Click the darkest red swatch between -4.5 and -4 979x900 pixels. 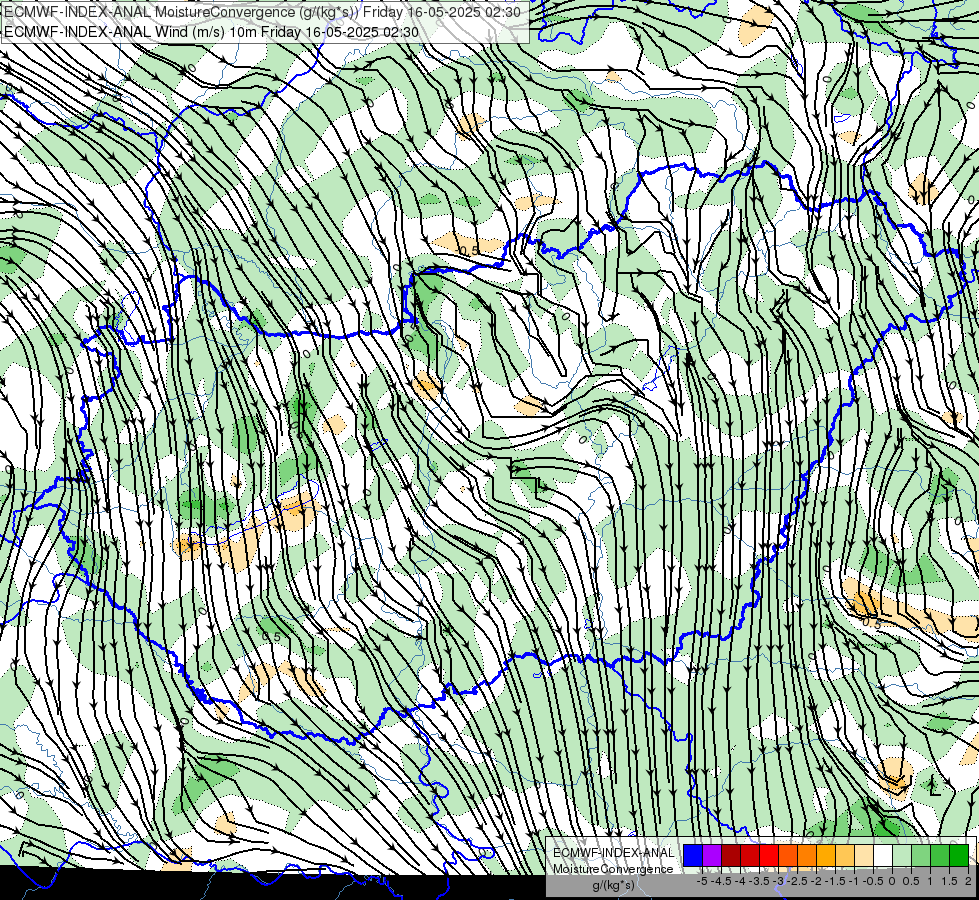pos(731,855)
